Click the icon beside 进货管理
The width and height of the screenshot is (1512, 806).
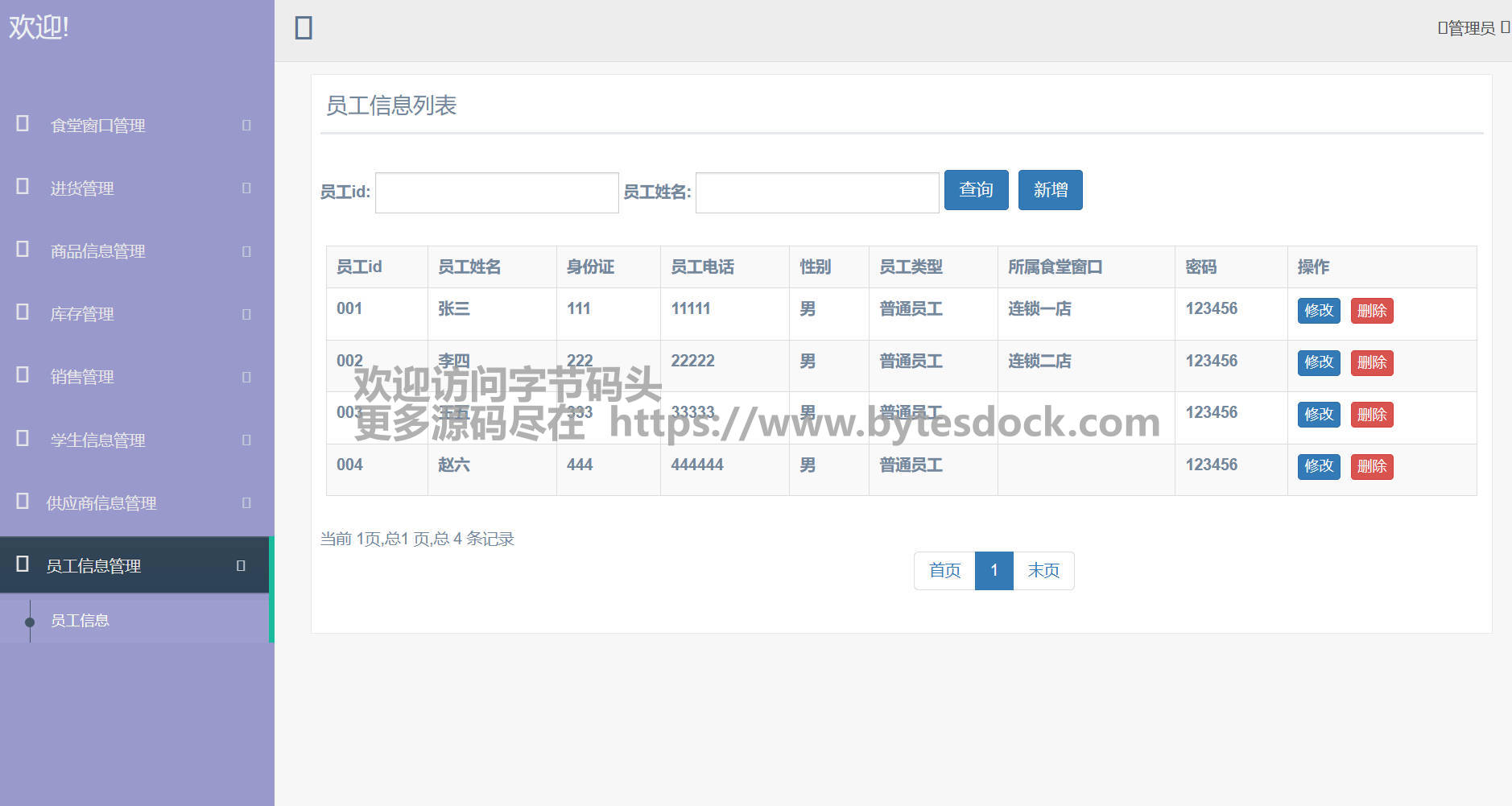(x=23, y=187)
